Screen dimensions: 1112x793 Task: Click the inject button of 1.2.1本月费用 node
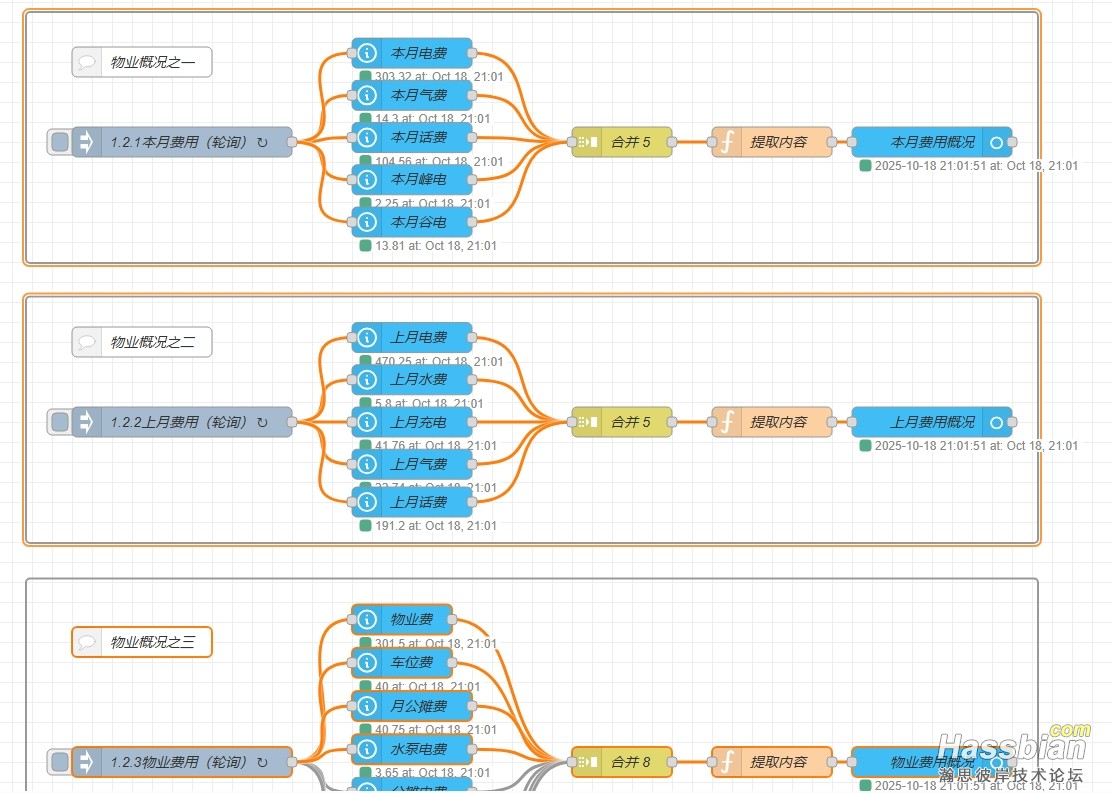tap(60, 143)
